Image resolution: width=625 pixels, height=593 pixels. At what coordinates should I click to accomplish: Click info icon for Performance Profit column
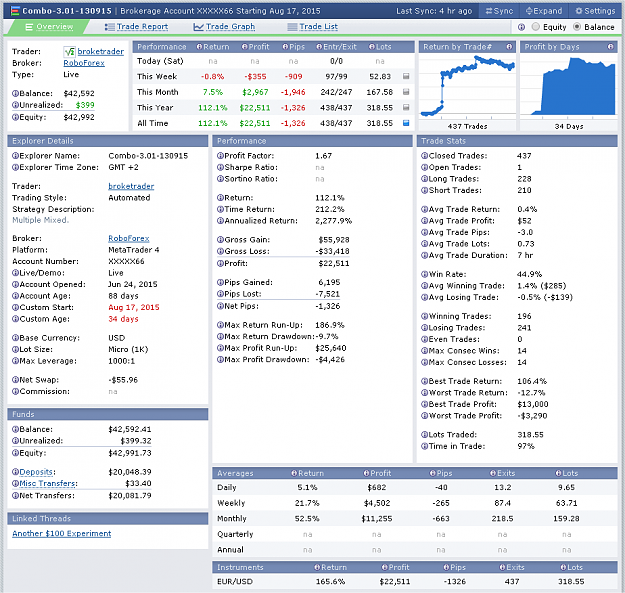coord(244,47)
